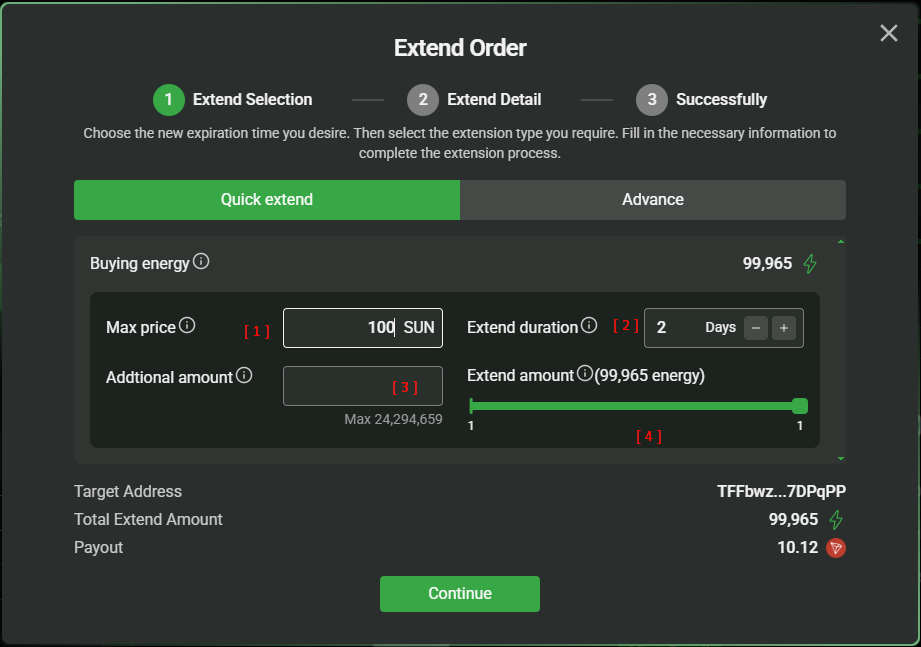
Task: Open the Extend duration info tooltip icon
Action: pyautogui.click(x=589, y=325)
